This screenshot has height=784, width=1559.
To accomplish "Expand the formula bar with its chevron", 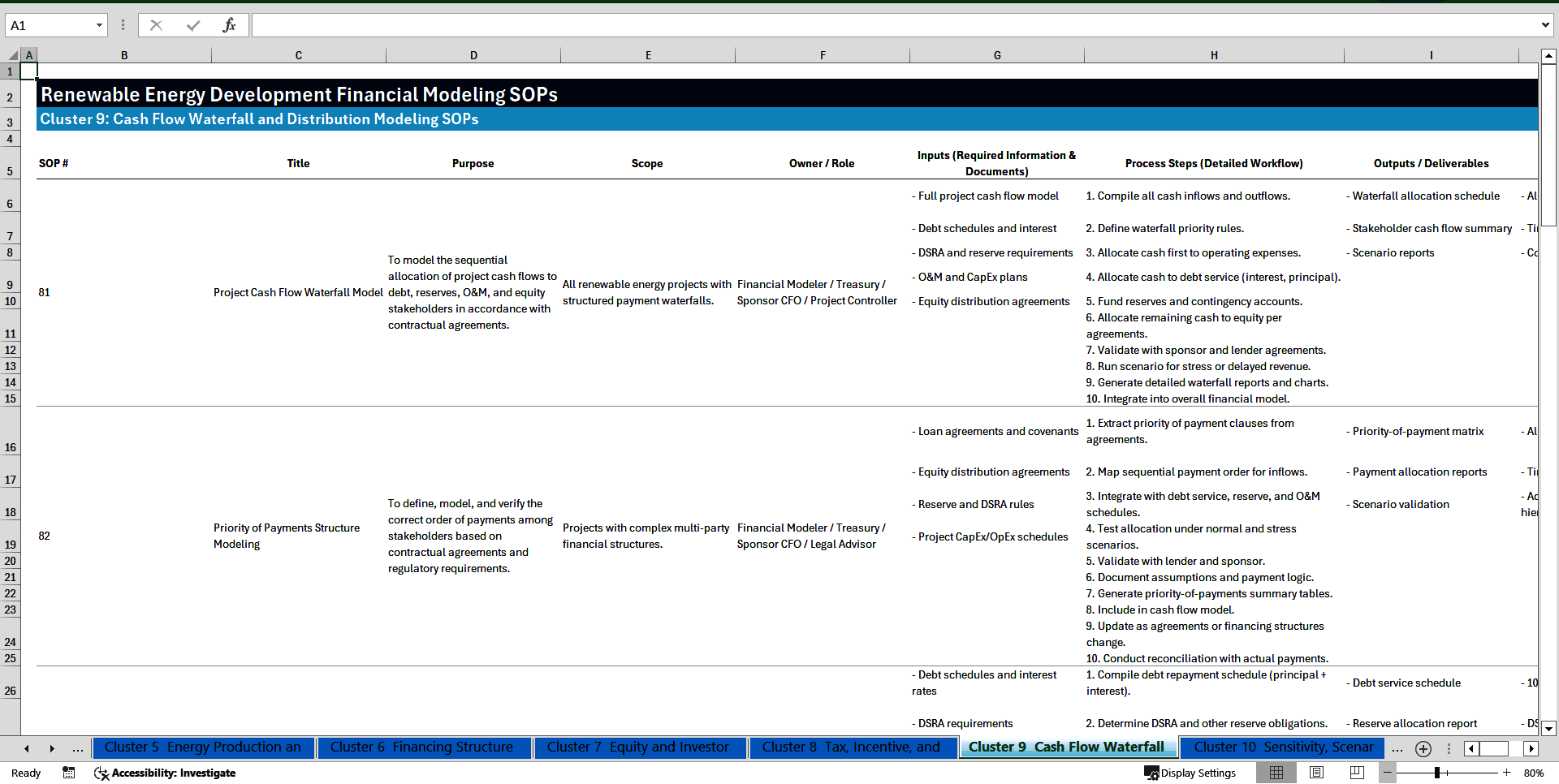I will pos(1547,25).
